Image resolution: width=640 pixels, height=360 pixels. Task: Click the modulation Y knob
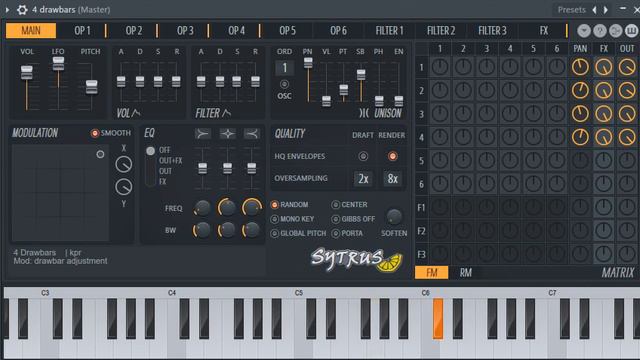pos(124,187)
